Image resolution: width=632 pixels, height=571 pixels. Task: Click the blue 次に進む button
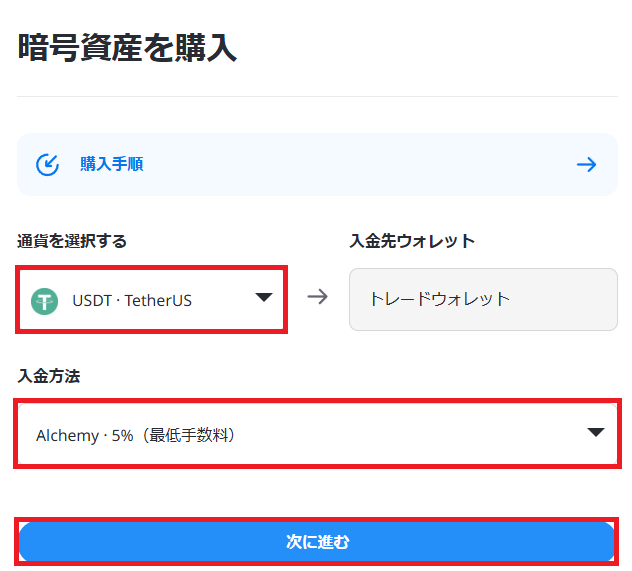[316, 542]
